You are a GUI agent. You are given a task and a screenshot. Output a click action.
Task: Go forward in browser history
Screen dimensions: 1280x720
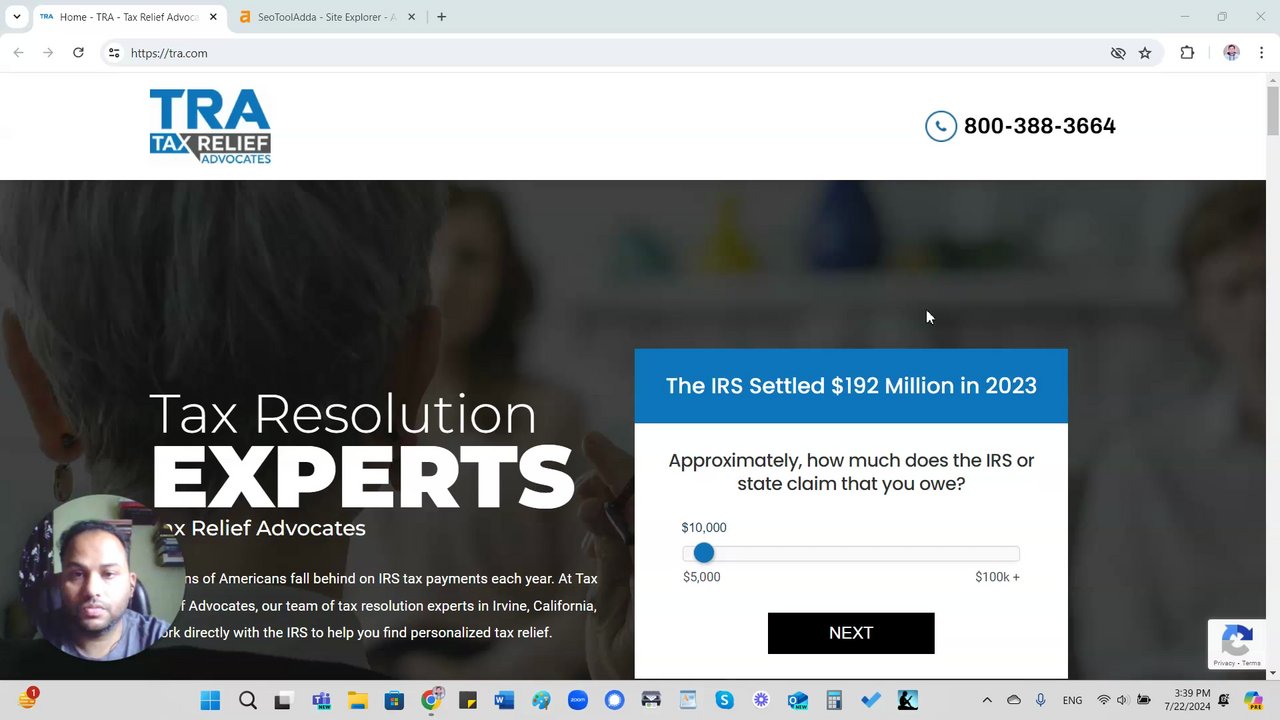(x=48, y=53)
